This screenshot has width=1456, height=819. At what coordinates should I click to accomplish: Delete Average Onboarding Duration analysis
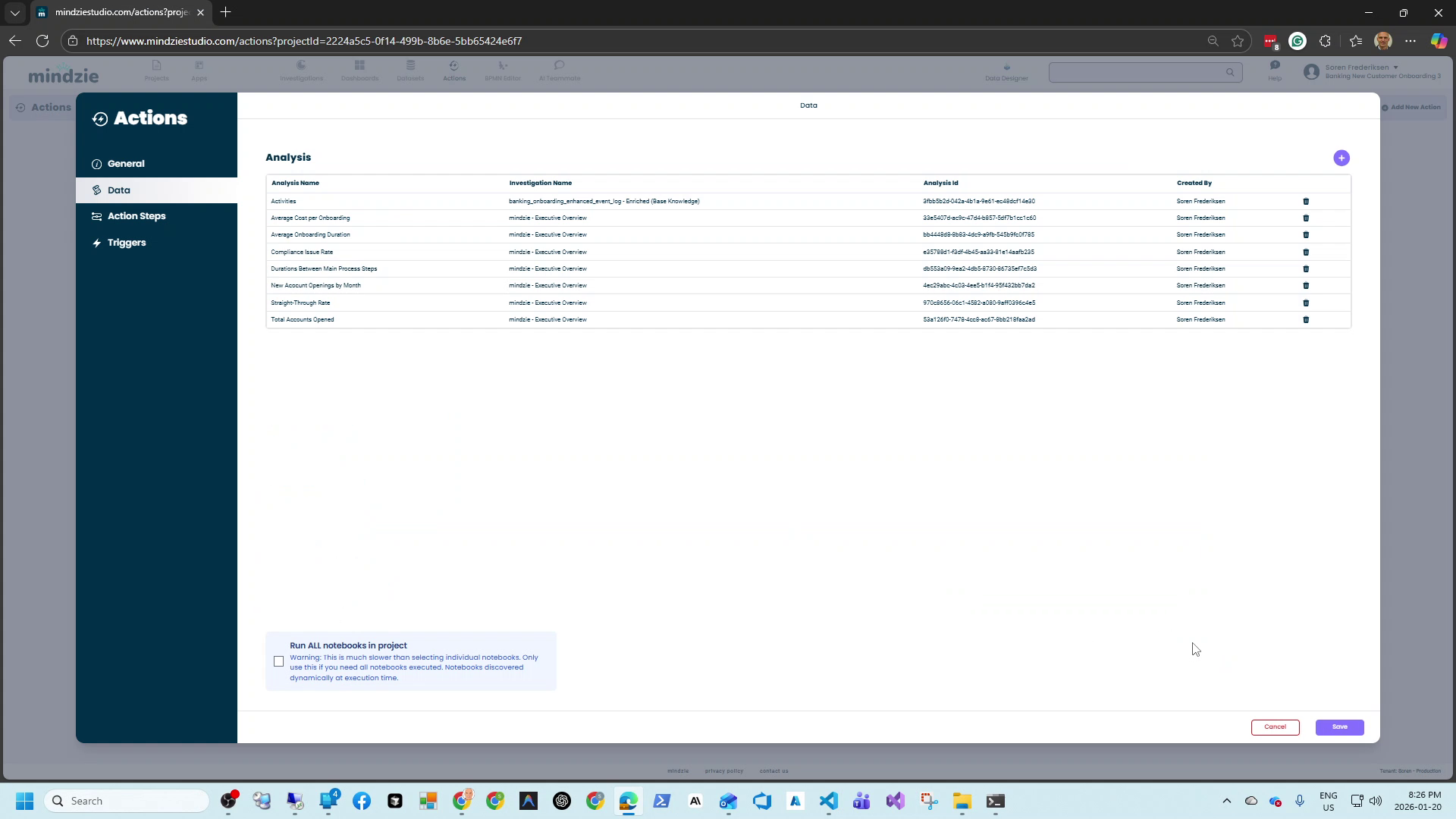coord(1306,235)
